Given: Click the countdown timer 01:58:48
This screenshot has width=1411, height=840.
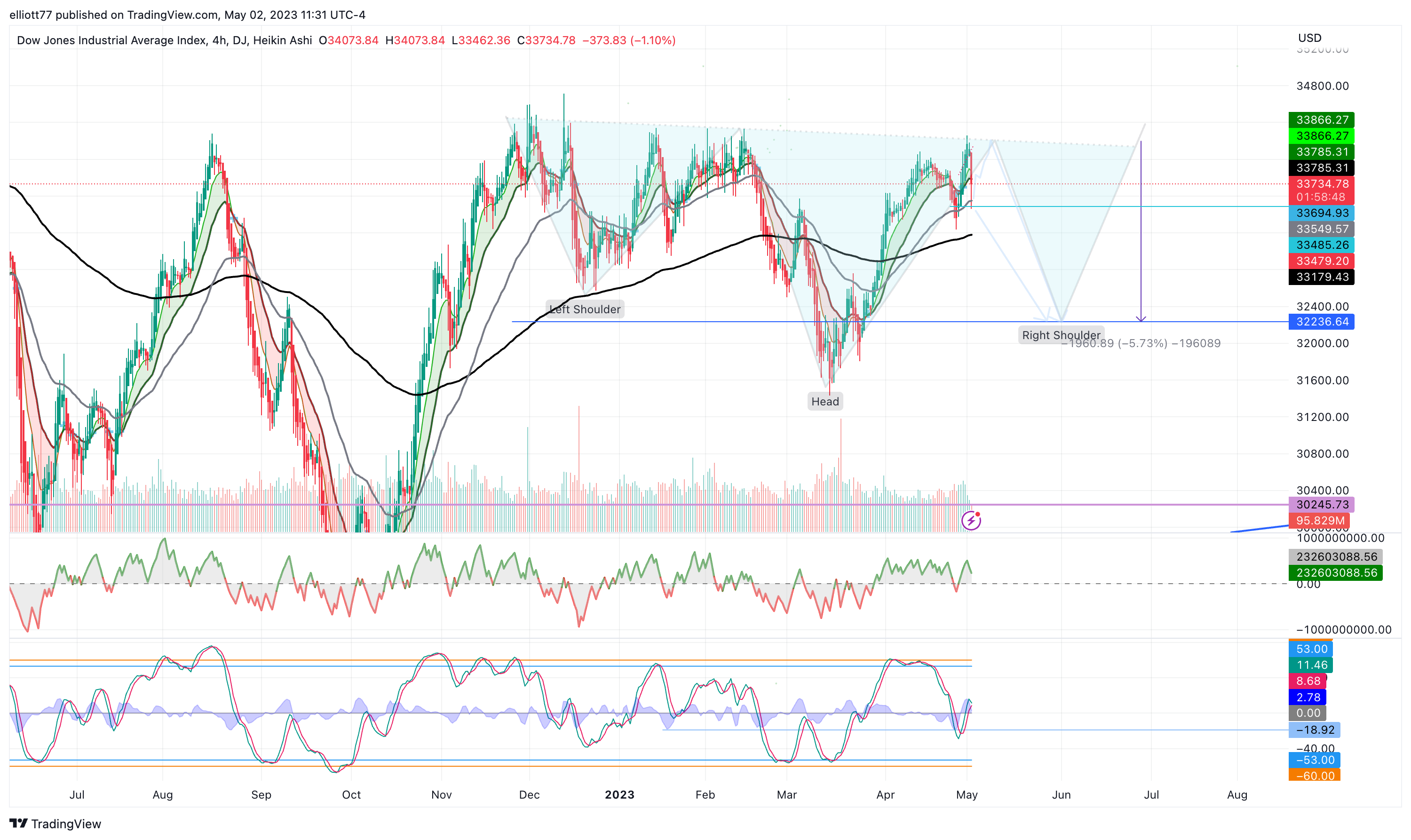Looking at the screenshot, I should coord(1321,197).
